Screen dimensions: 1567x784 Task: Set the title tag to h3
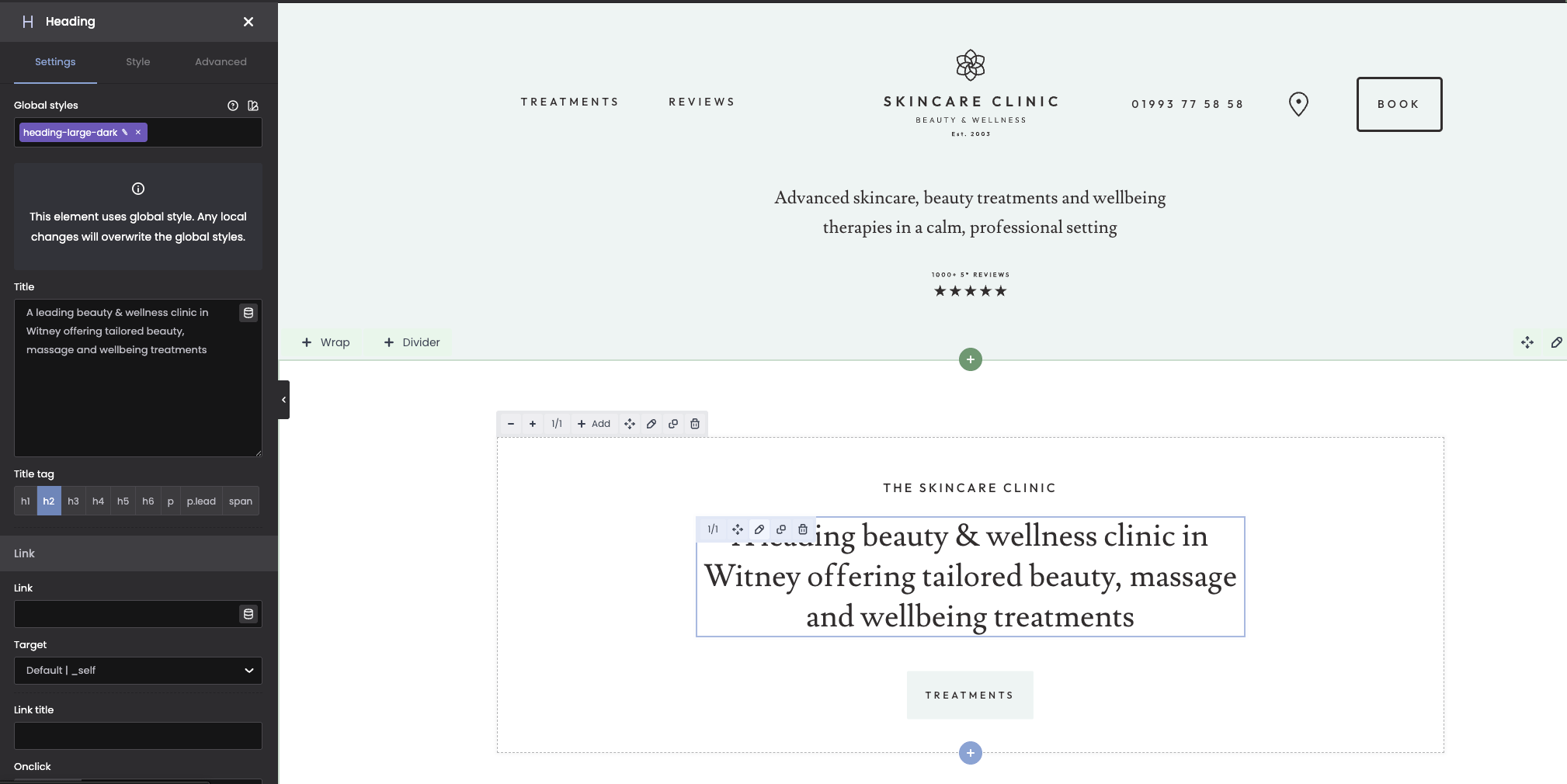[x=74, y=501]
